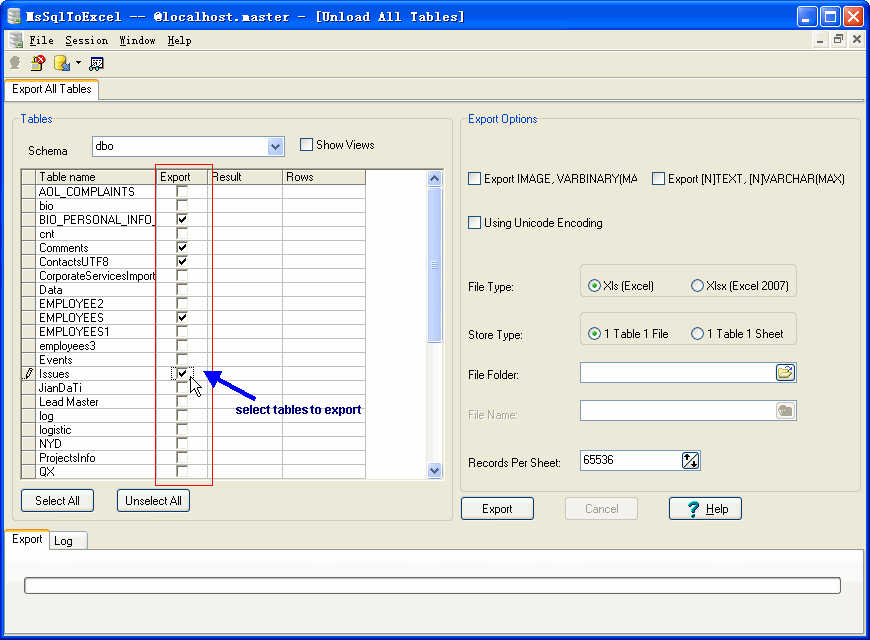Open the Session menu
Viewport: 870px width, 640px height.
tap(87, 41)
